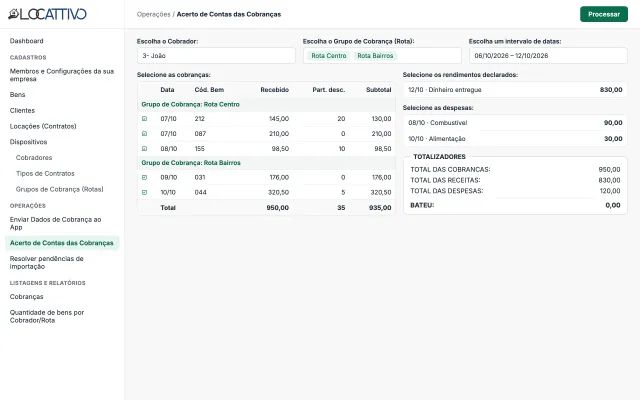Image resolution: width=640 pixels, height=400 pixels.
Task: Click the TOTAL DAS DESPESAS line
Action: (515, 191)
